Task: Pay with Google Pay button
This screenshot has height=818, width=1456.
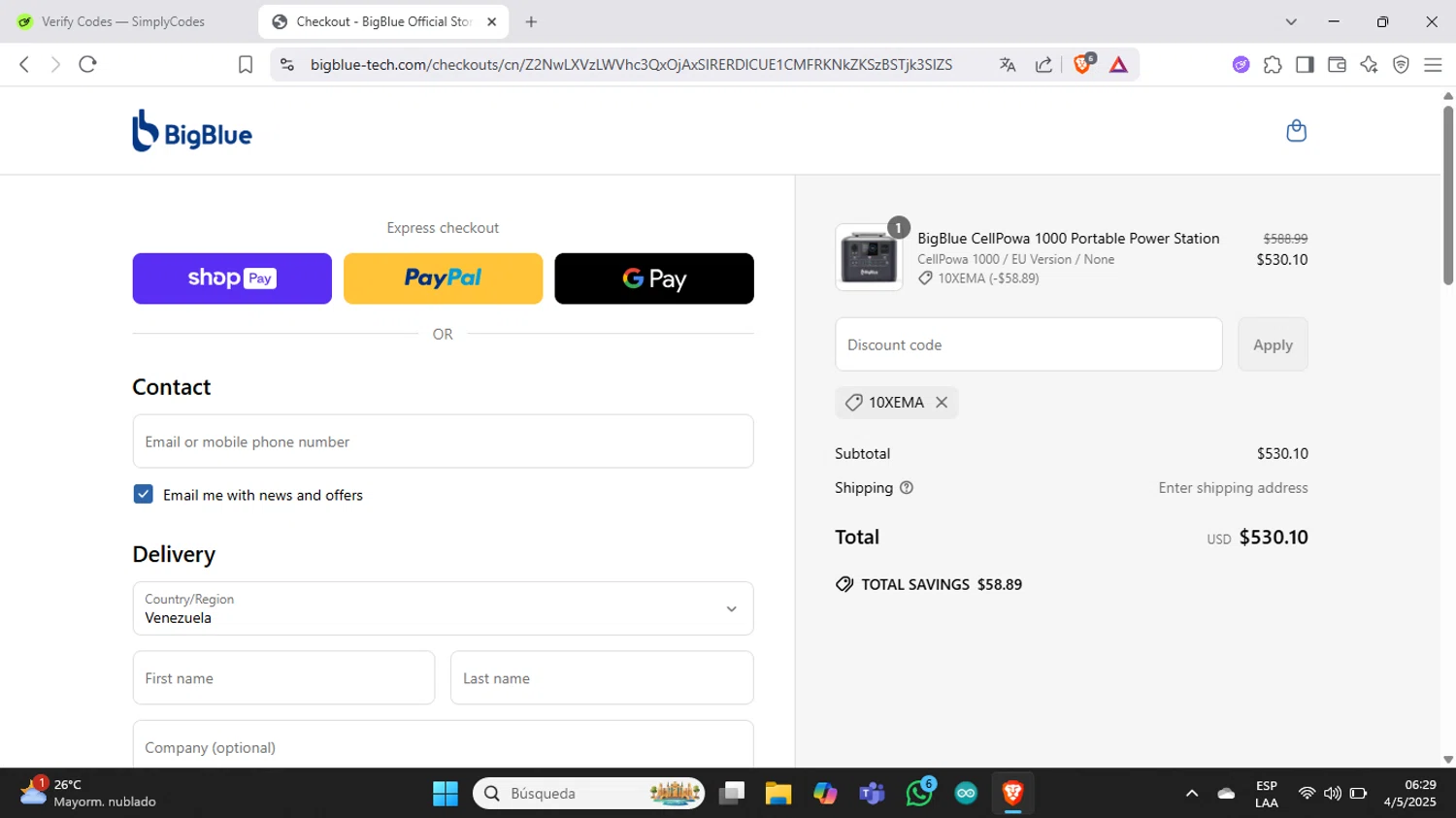Action: [654, 278]
